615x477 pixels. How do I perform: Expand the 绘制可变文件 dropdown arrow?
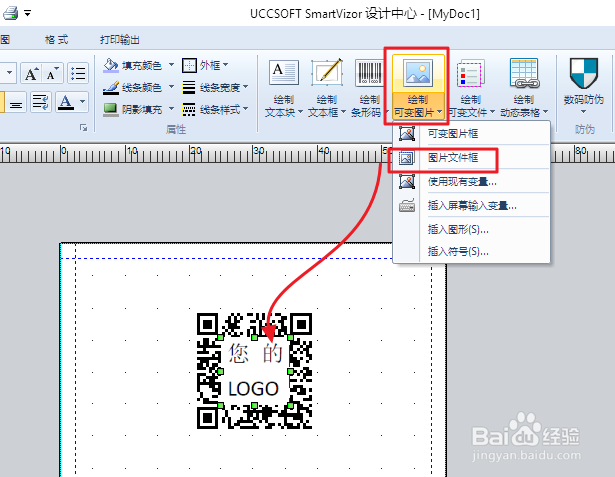492,112
